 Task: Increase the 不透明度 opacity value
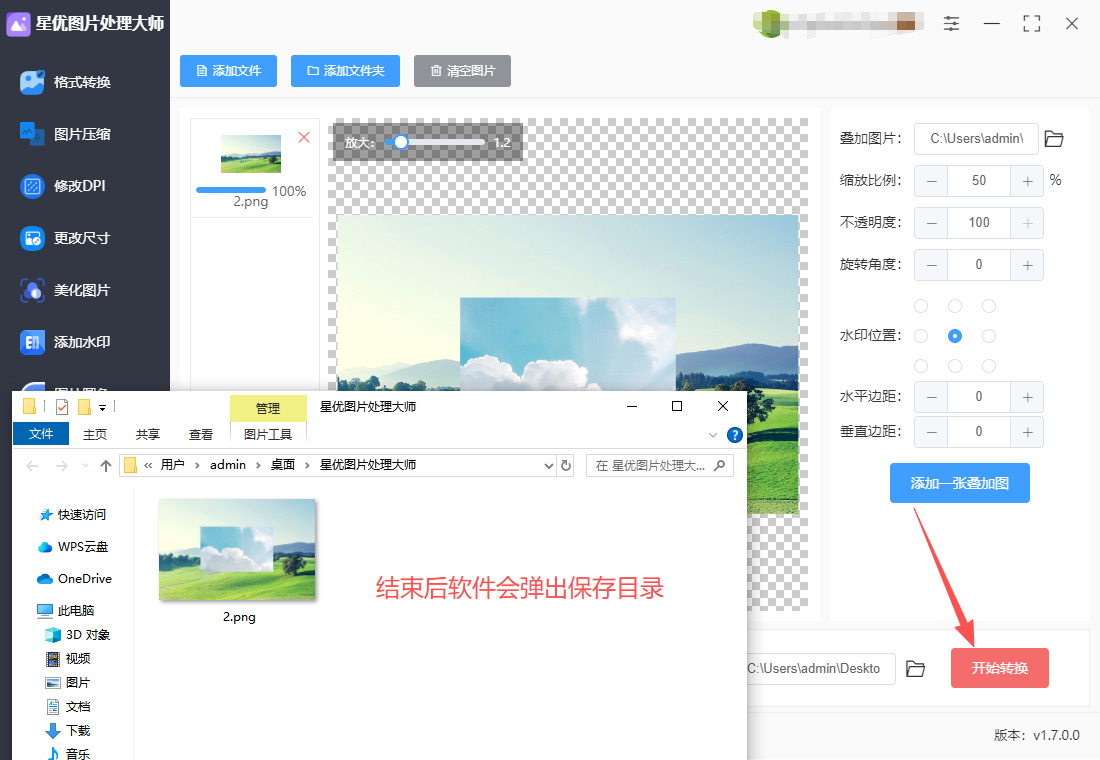tap(1027, 223)
